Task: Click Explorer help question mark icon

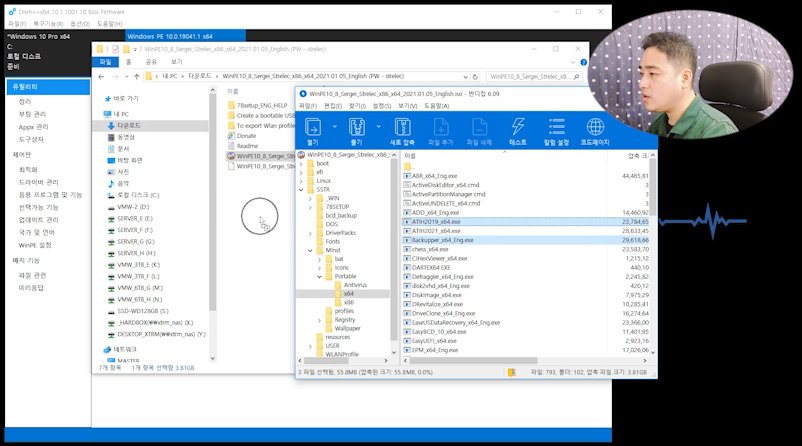Action: tap(584, 62)
